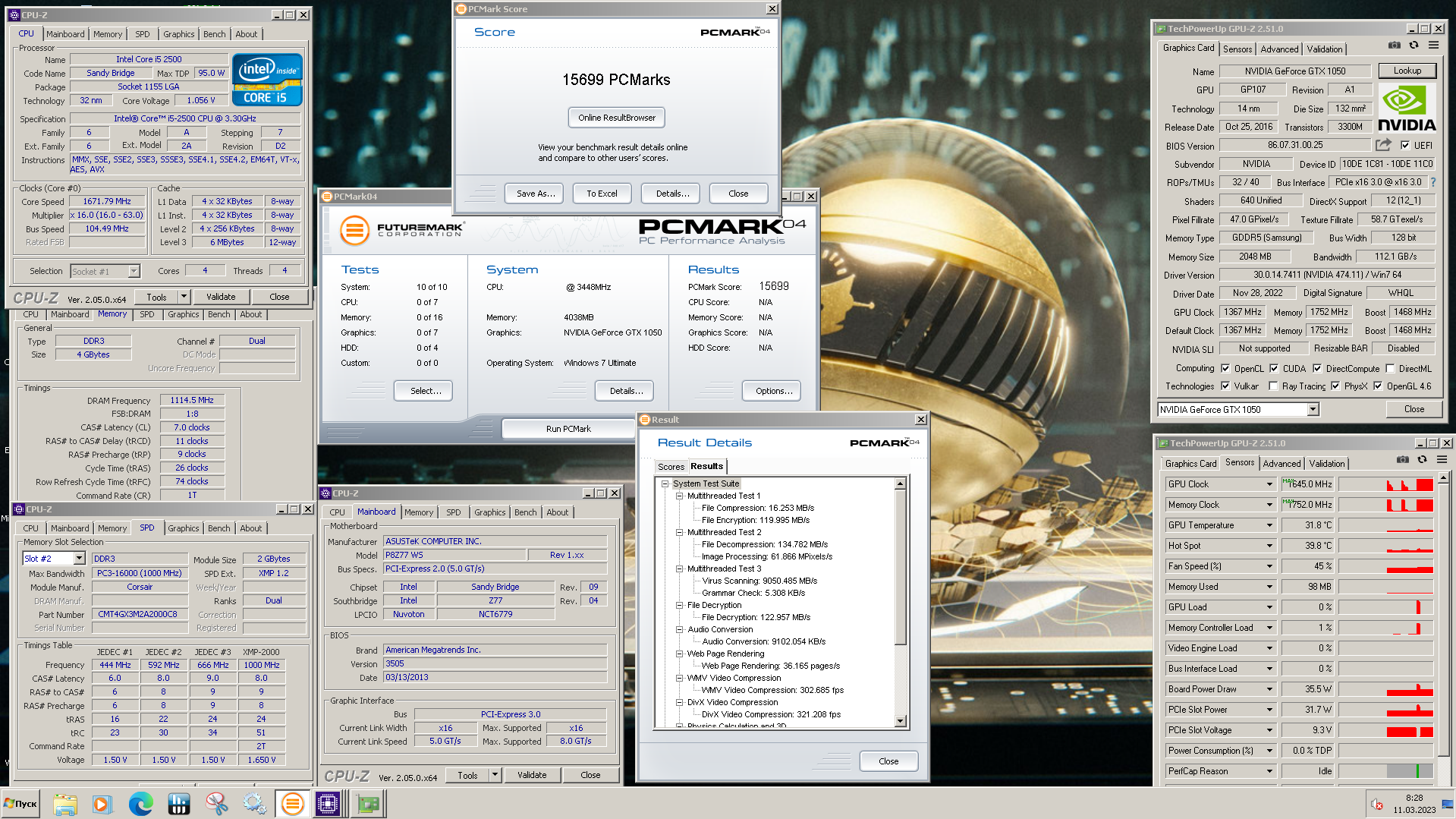Switch to Mainboard tab in top CPU-Z window

click(x=65, y=34)
